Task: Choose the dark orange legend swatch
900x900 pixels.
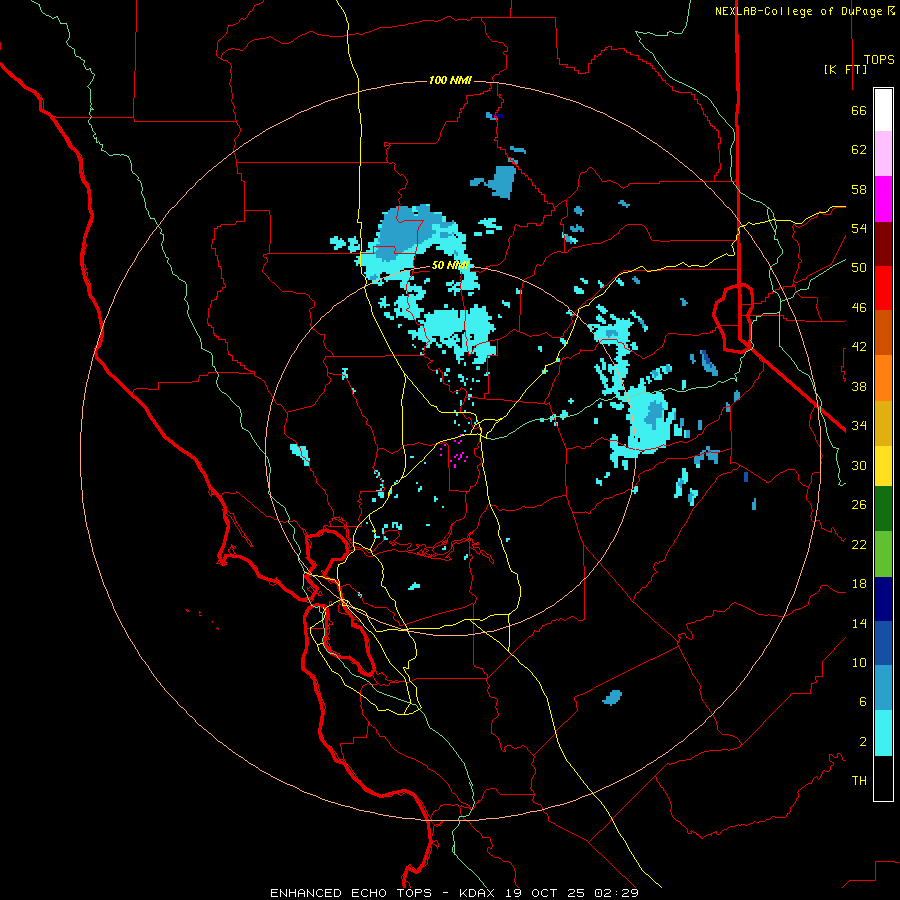Action: click(883, 332)
